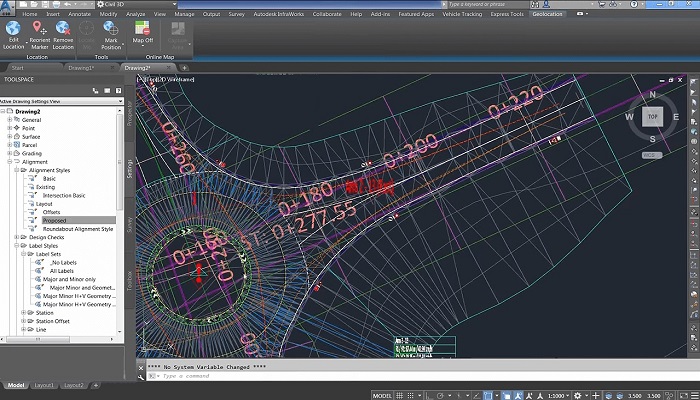Click the Proposed alignment style item
This screenshot has height=400, width=700.
56,221
